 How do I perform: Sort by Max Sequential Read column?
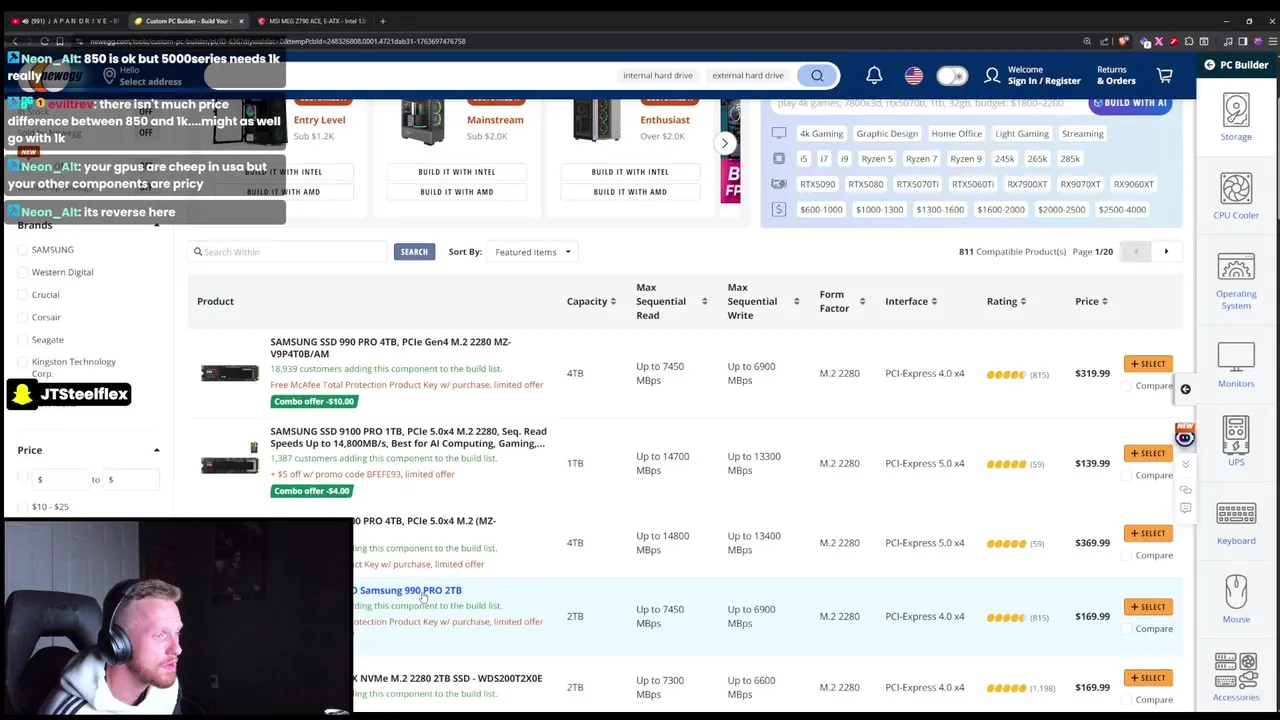(704, 302)
